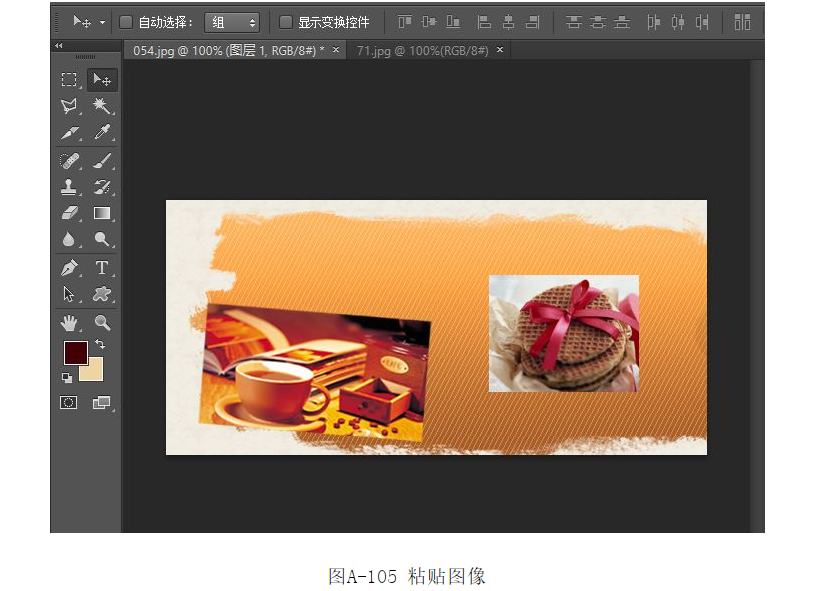Collapse the toolbox with double-arrow
This screenshot has width=825, height=591.
coord(58,46)
